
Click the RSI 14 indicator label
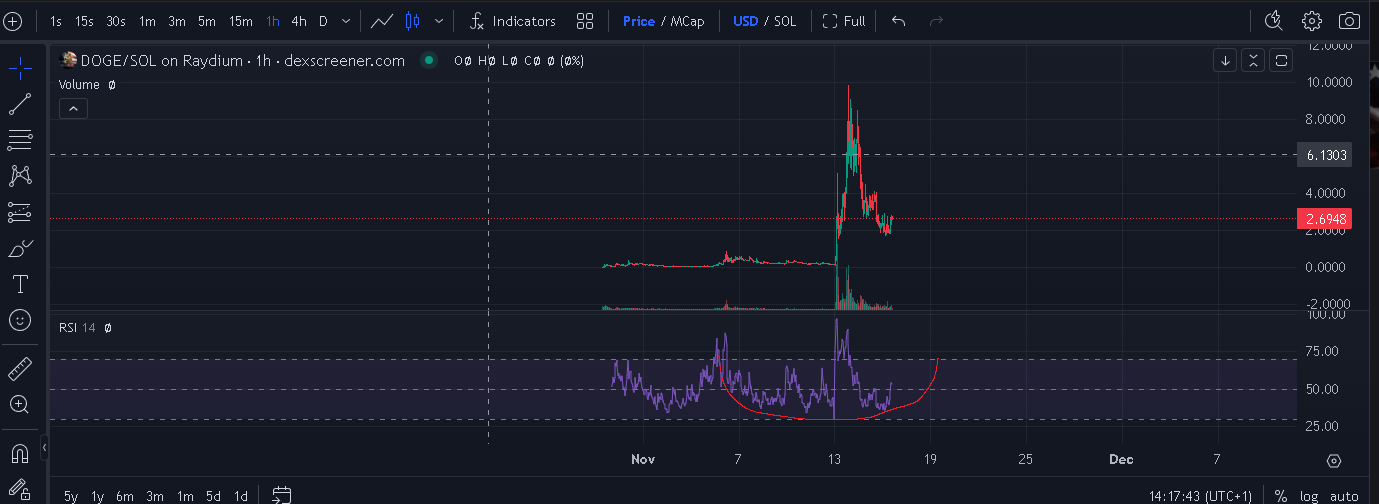tap(75, 327)
